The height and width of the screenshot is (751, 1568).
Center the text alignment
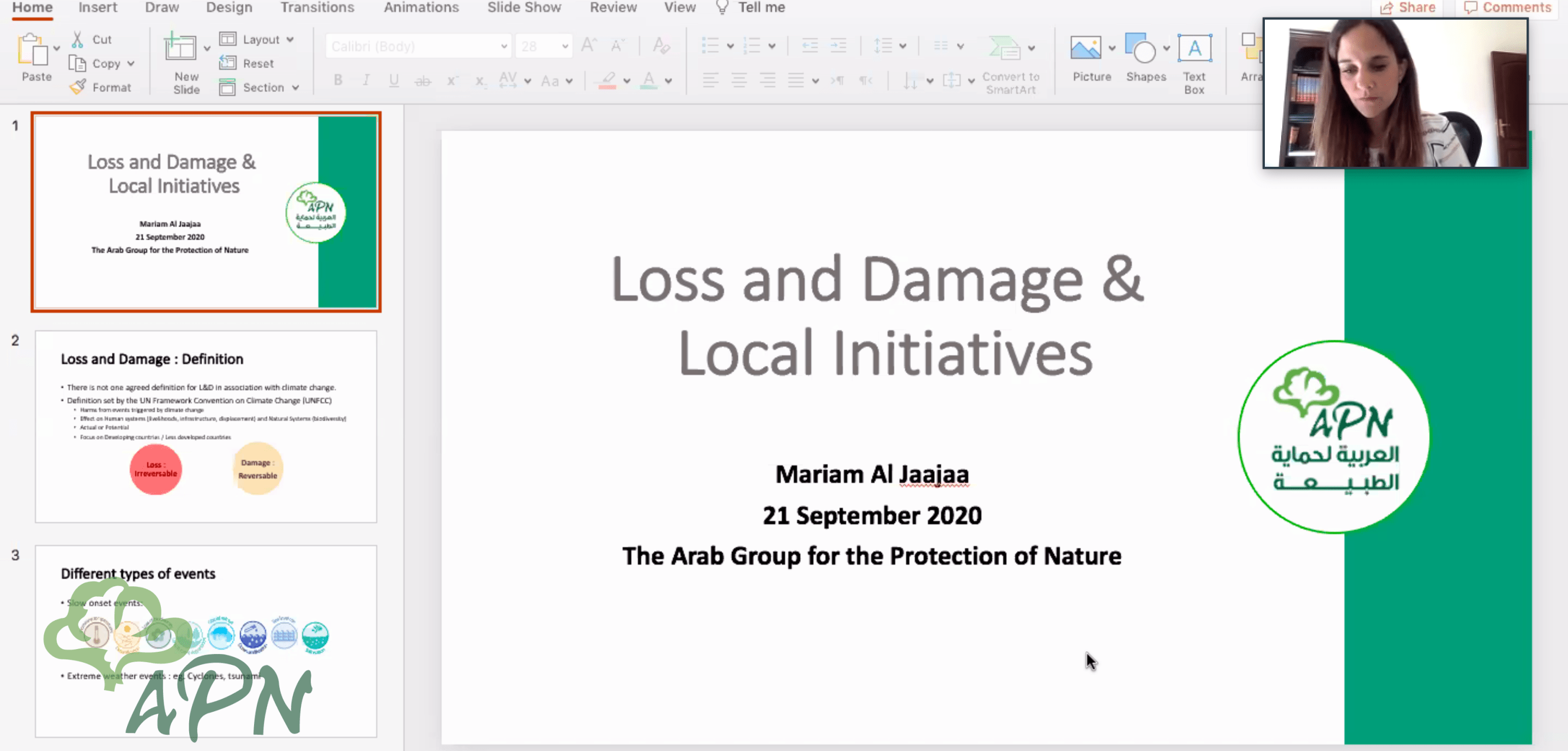739,80
